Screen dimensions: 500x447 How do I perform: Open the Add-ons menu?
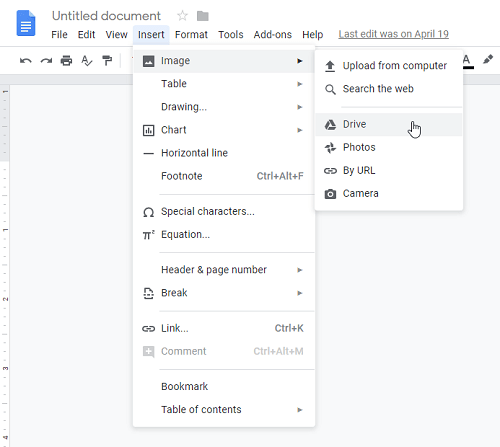pos(272,34)
